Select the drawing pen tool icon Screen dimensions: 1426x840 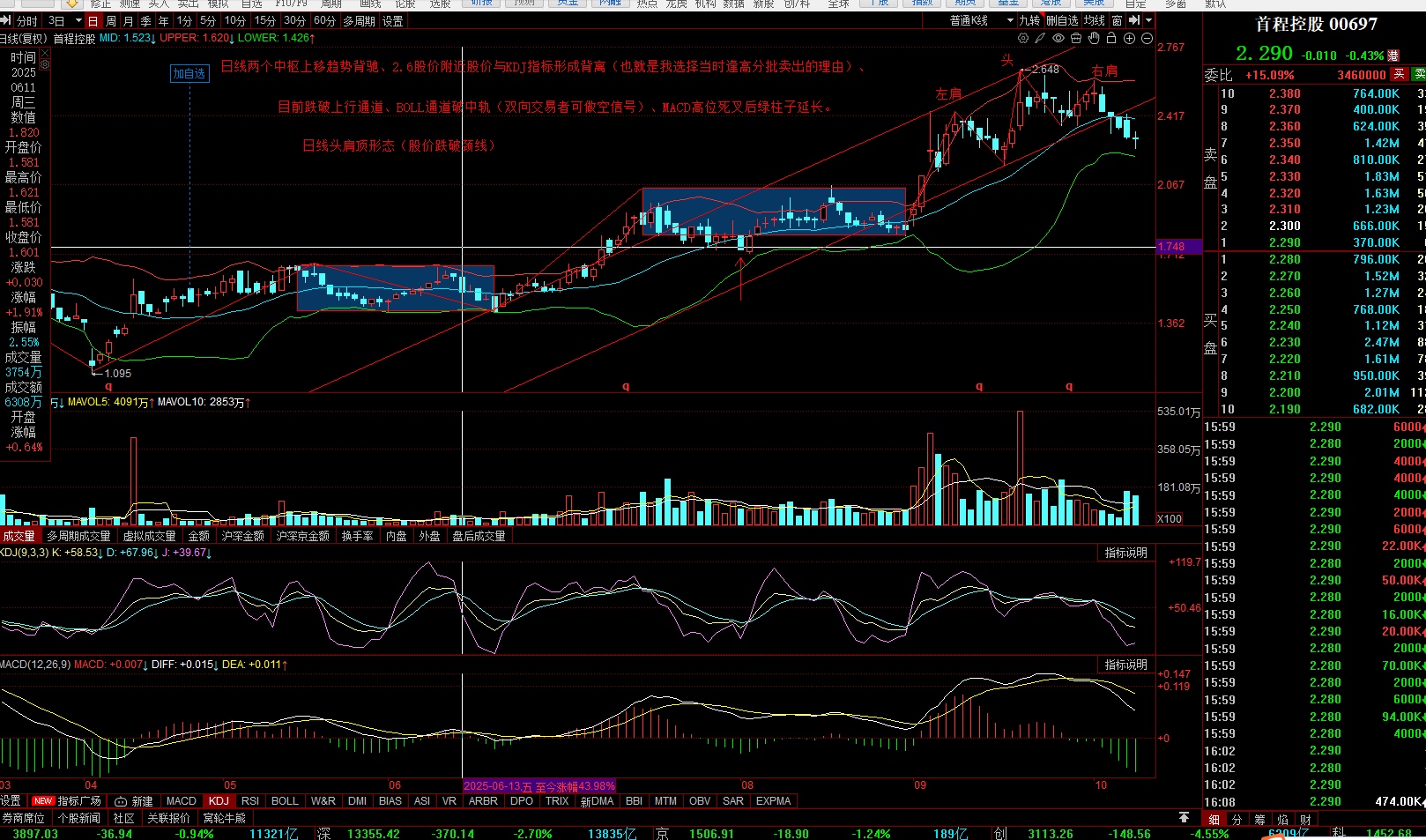[1041, 39]
